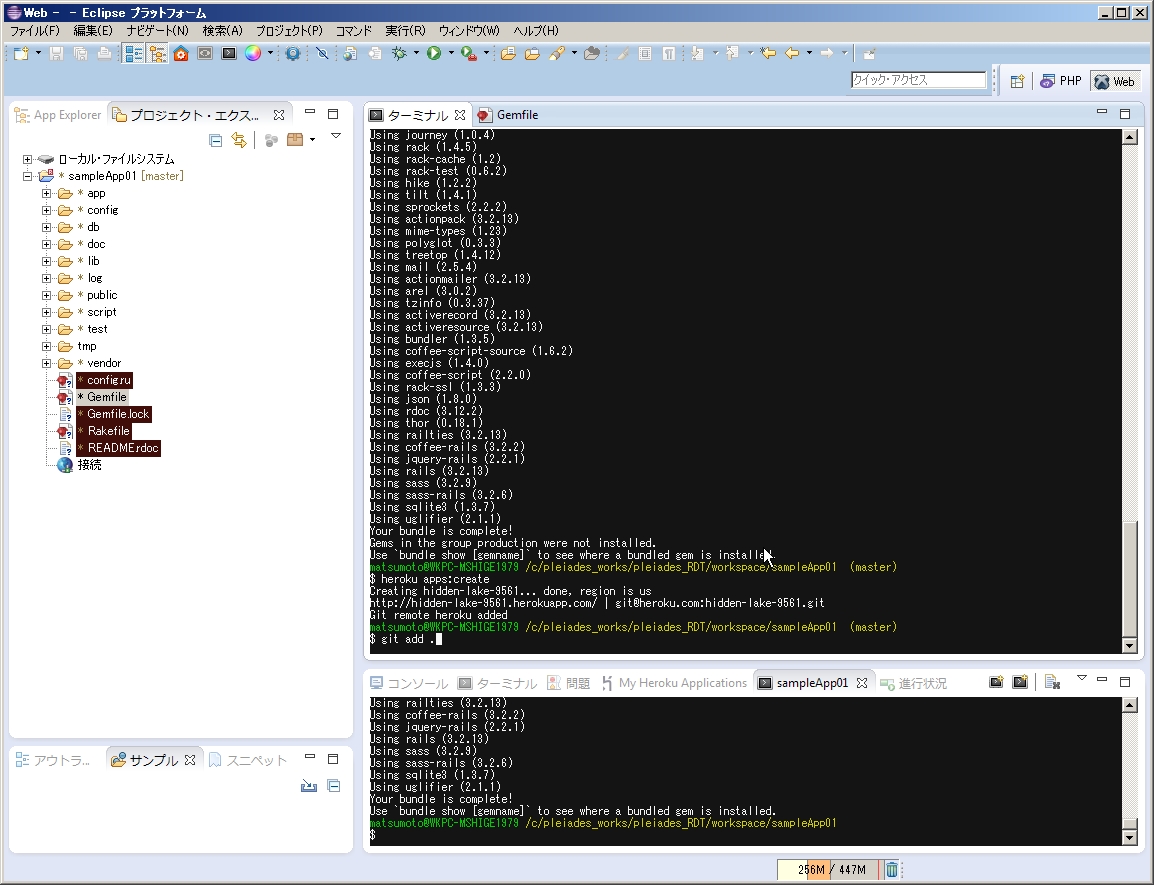Screen dimensions: 1154x885
Task: Expand the db folder
Action: coord(46,228)
